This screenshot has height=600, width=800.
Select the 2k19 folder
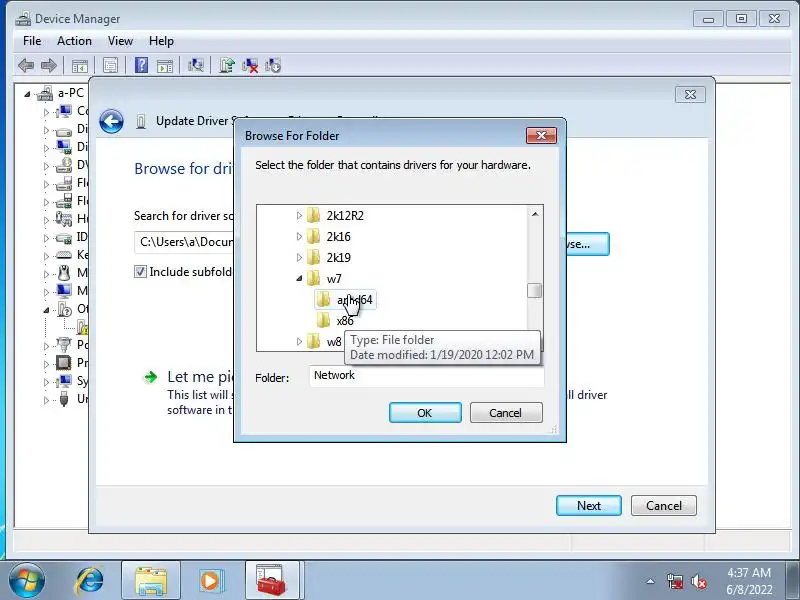pos(329,258)
